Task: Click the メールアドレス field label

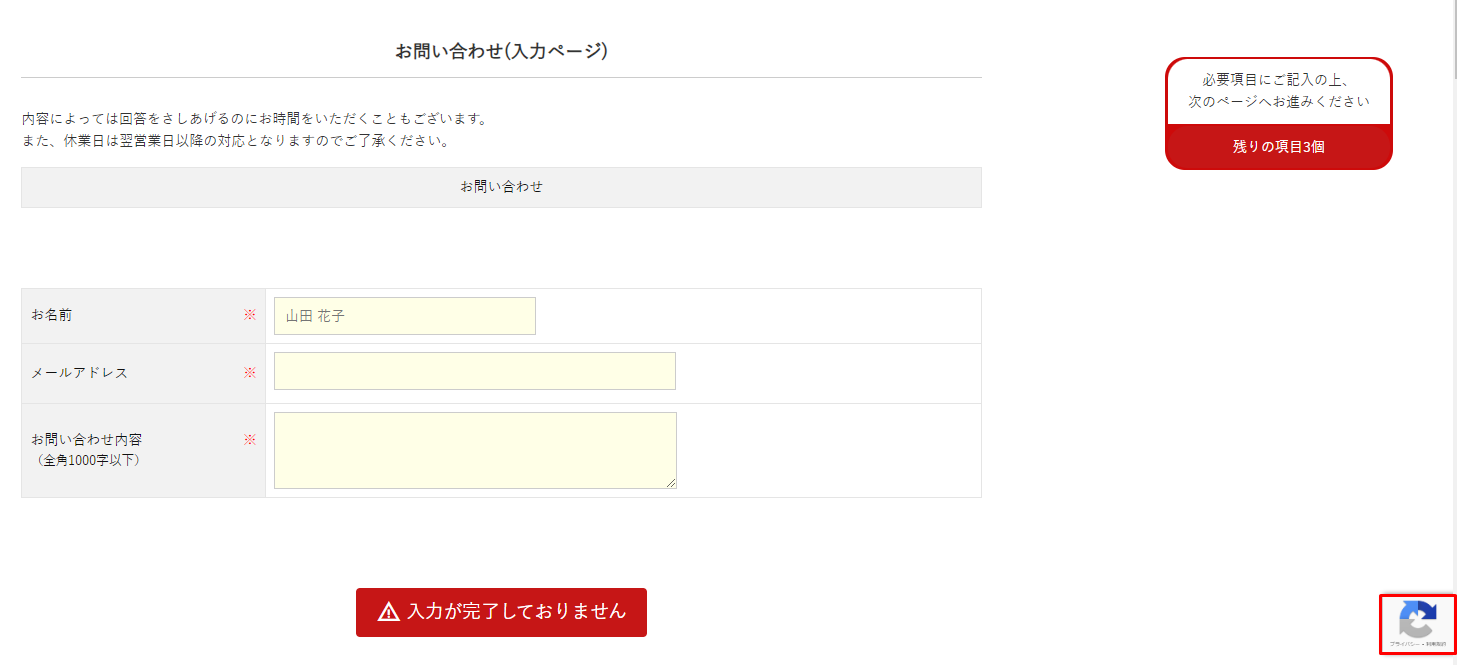Action: tap(80, 372)
